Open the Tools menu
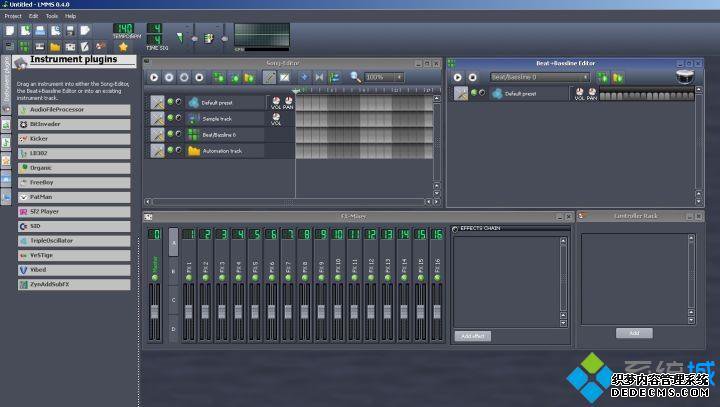720x407 pixels. 51,16
